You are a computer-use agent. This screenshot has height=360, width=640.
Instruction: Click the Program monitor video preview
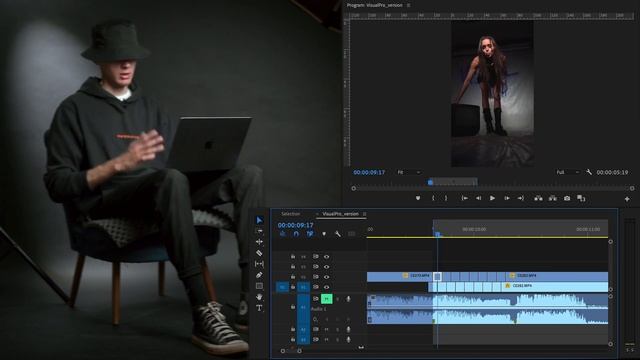tap(492, 94)
